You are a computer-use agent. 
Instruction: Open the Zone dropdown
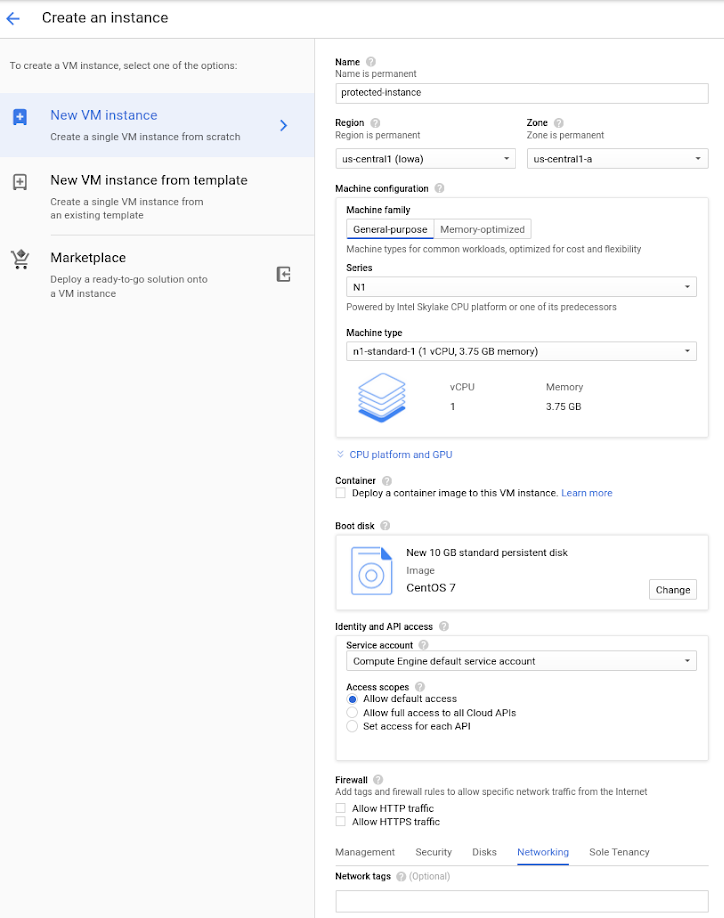(x=616, y=158)
